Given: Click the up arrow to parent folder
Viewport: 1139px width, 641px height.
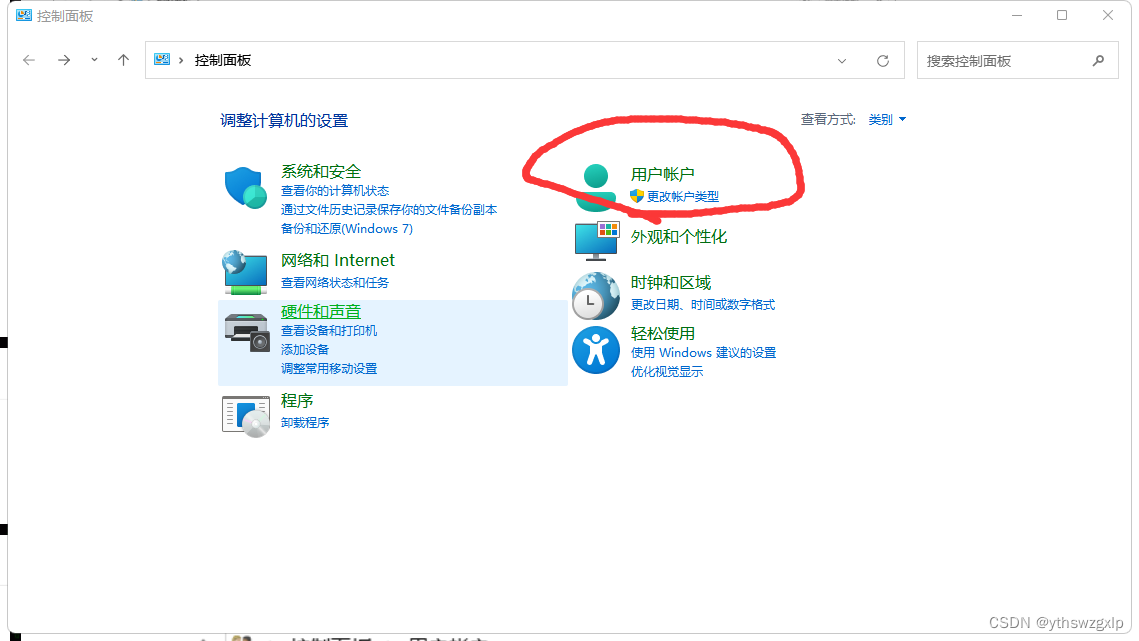Looking at the screenshot, I should (123, 60).
